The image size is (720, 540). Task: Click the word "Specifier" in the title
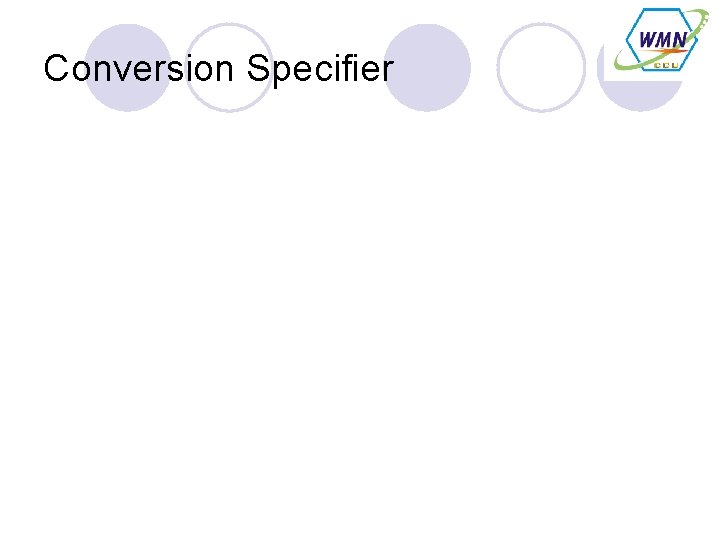[x=320, y=69]
